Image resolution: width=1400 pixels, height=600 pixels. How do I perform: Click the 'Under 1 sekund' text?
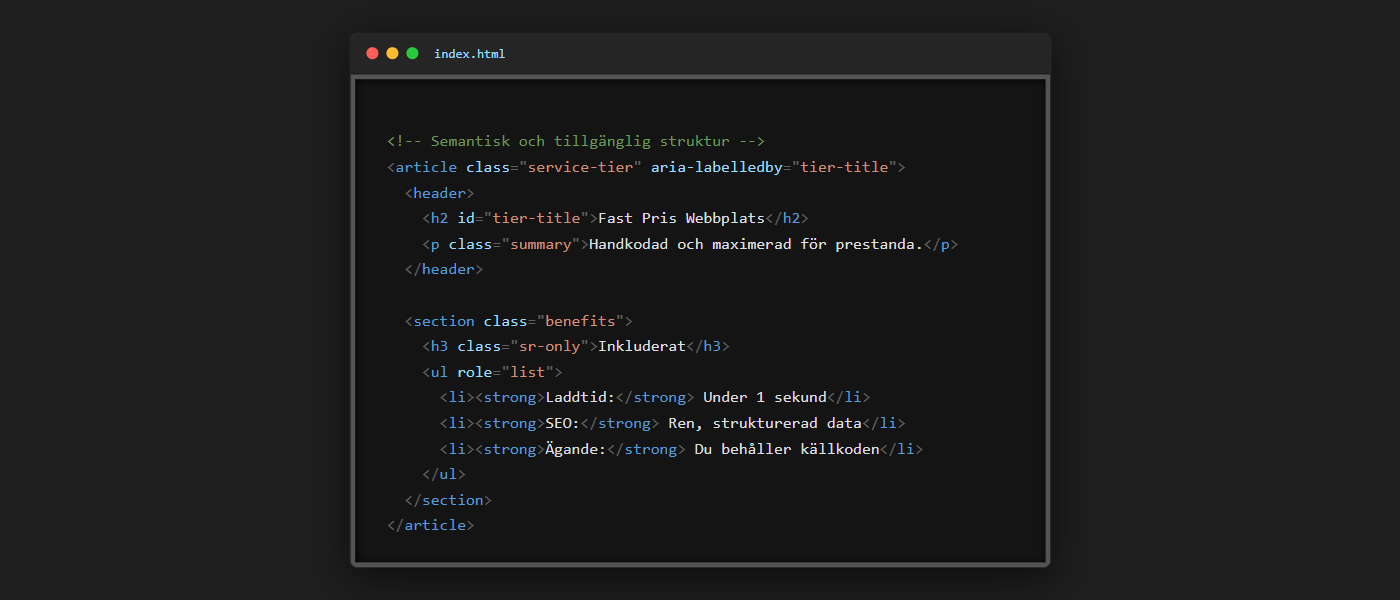[765, 397]
